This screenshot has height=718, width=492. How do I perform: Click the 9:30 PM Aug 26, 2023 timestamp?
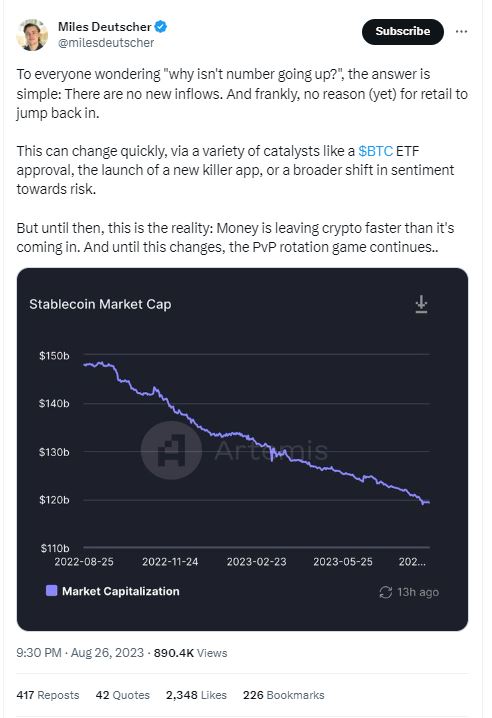click(x=80, y=653)
